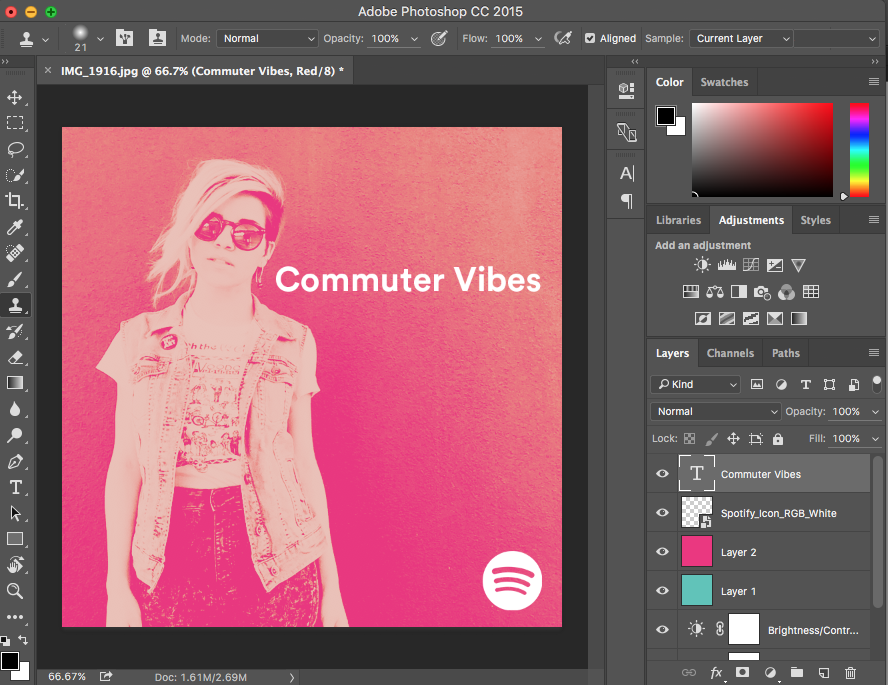Image resolution: width=888 pixels, height=685 pixels.
Task: Pick the Eyedropper tool
Action: (15, 227)
